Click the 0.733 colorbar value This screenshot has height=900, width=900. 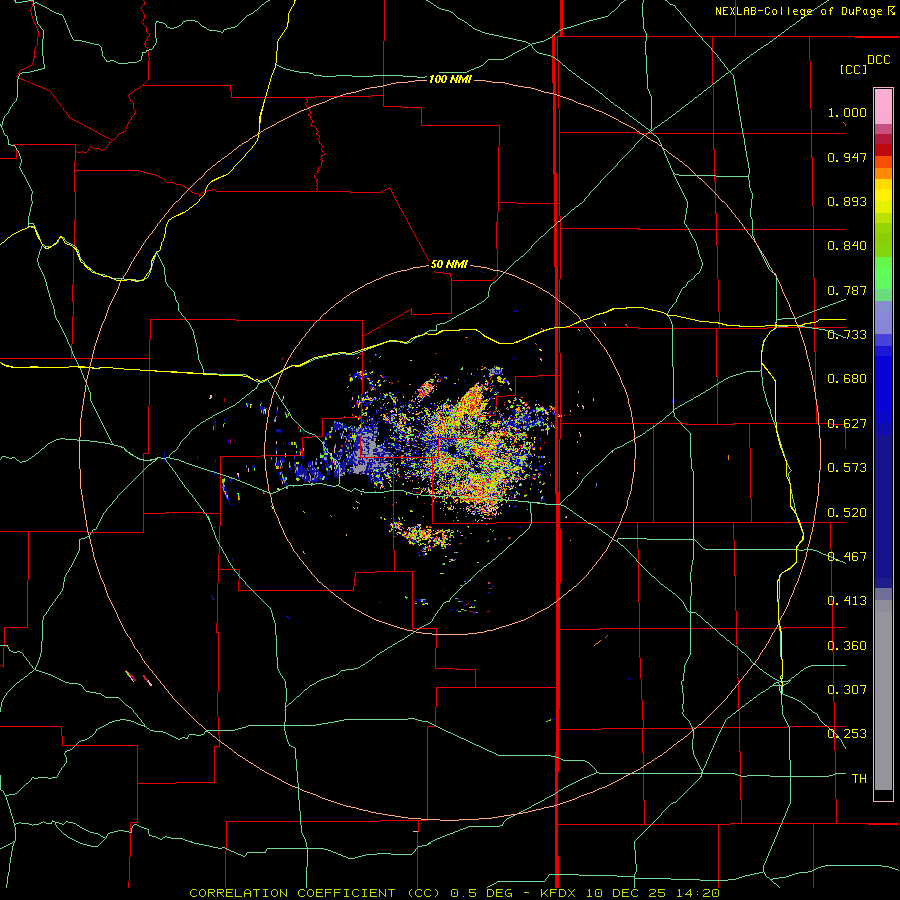click(x=847, y=335)
